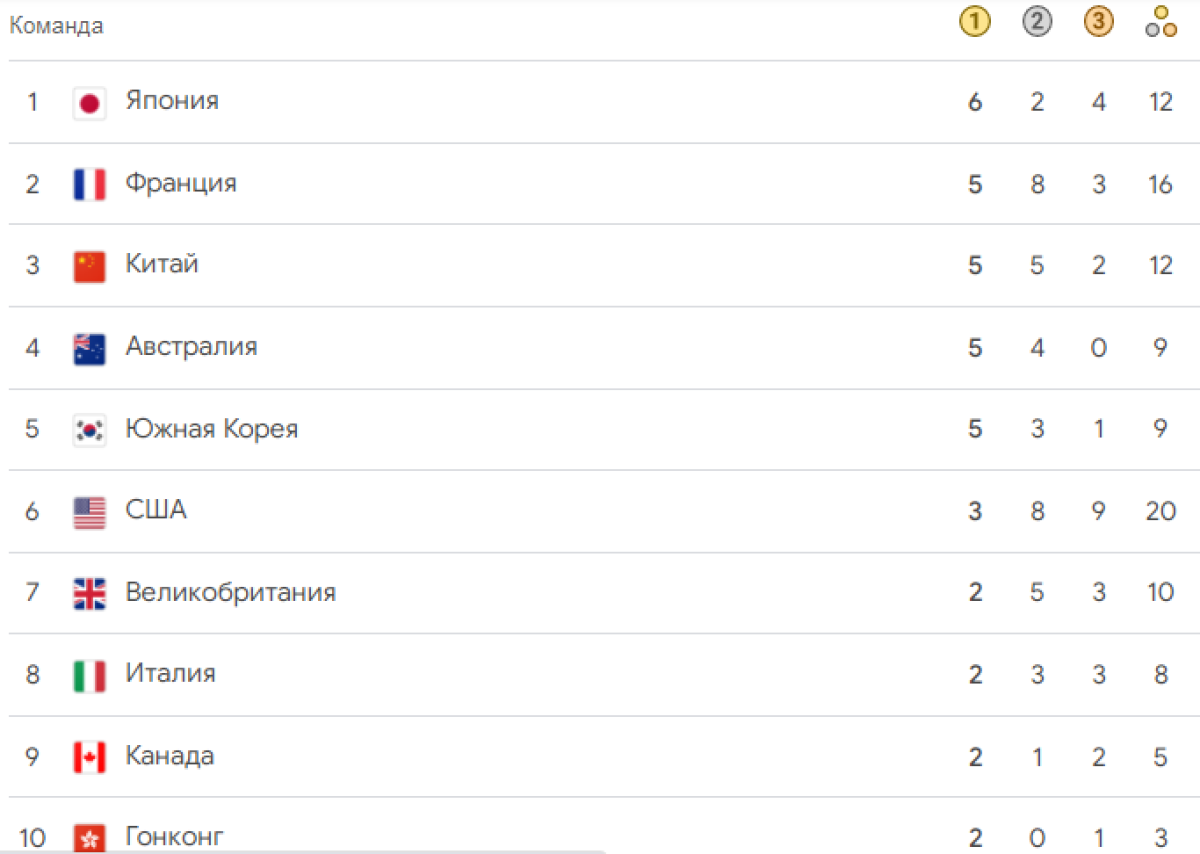Click the Команда column header
The width and height of the screenshot is (1200, 854).
[56, 26]
